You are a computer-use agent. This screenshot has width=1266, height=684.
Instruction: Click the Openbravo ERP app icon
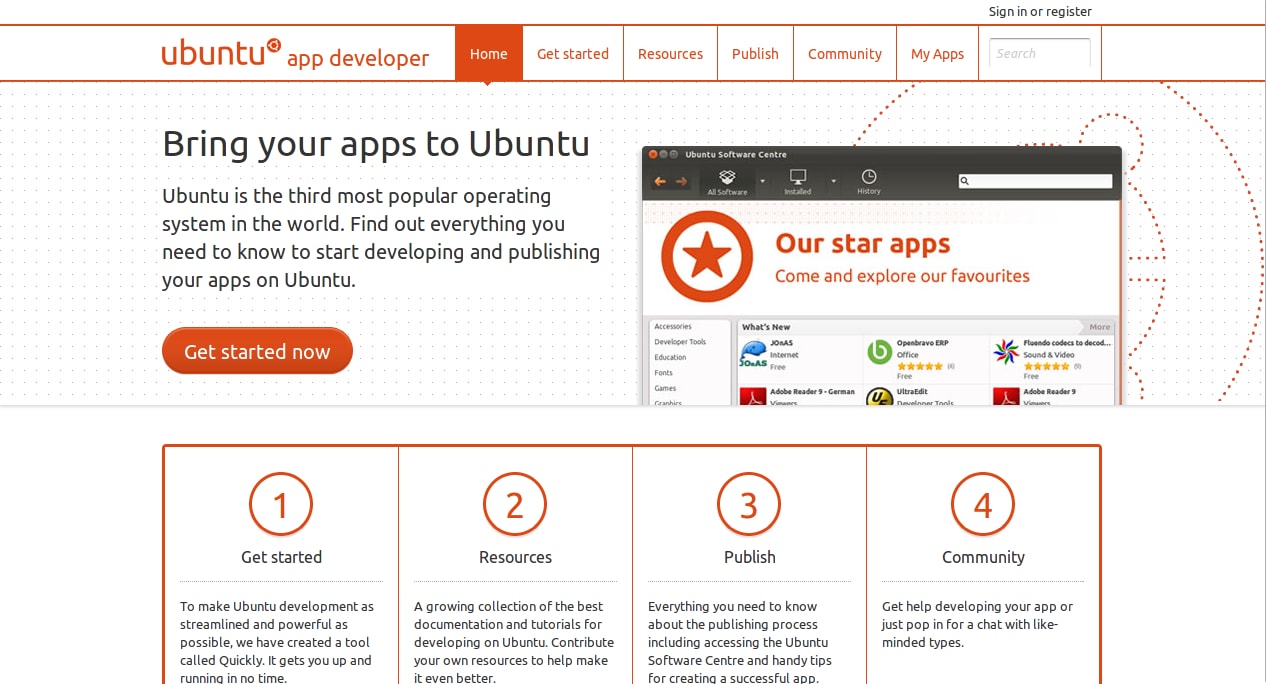(x=879, y=352)
